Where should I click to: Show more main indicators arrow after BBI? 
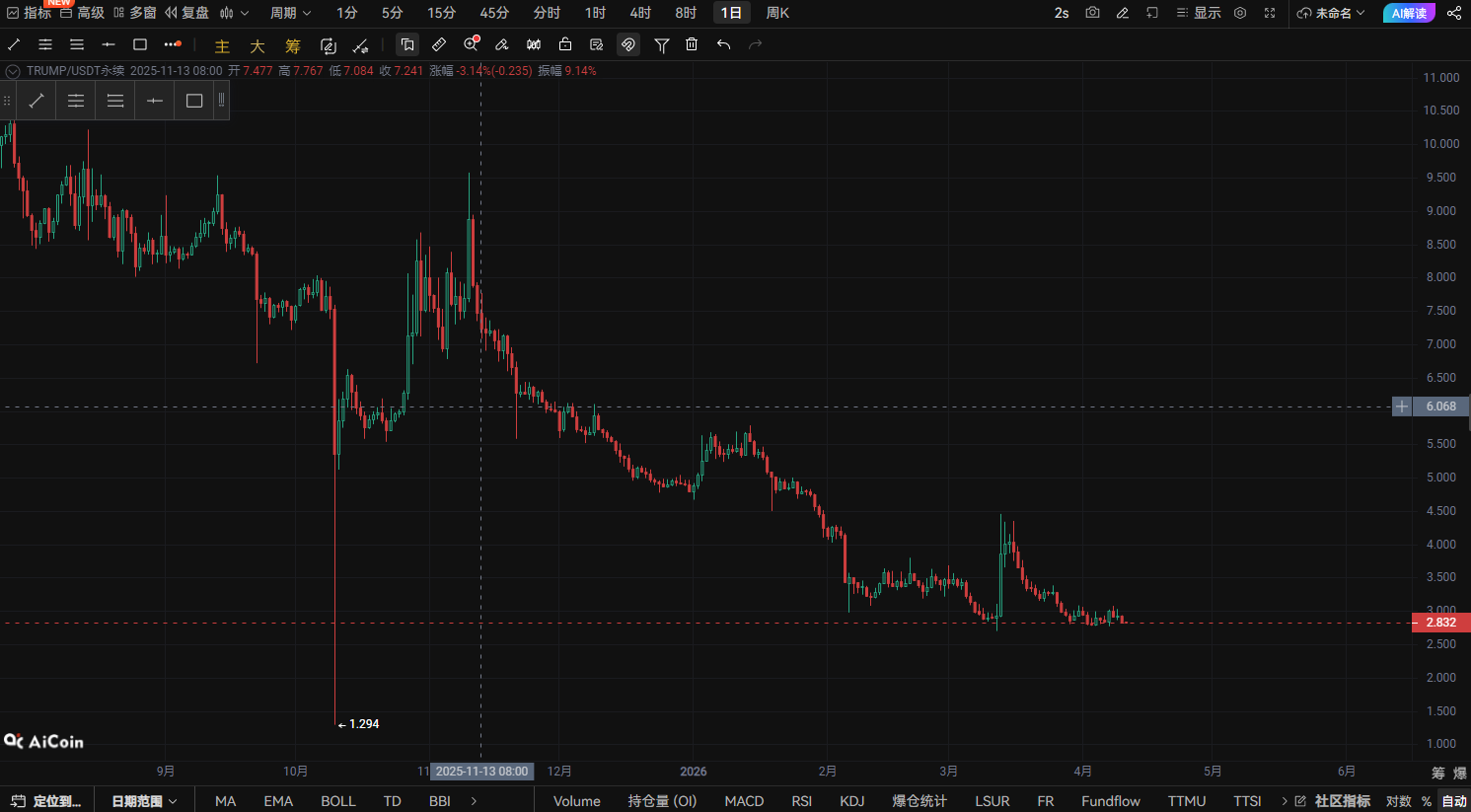point(475,800)
